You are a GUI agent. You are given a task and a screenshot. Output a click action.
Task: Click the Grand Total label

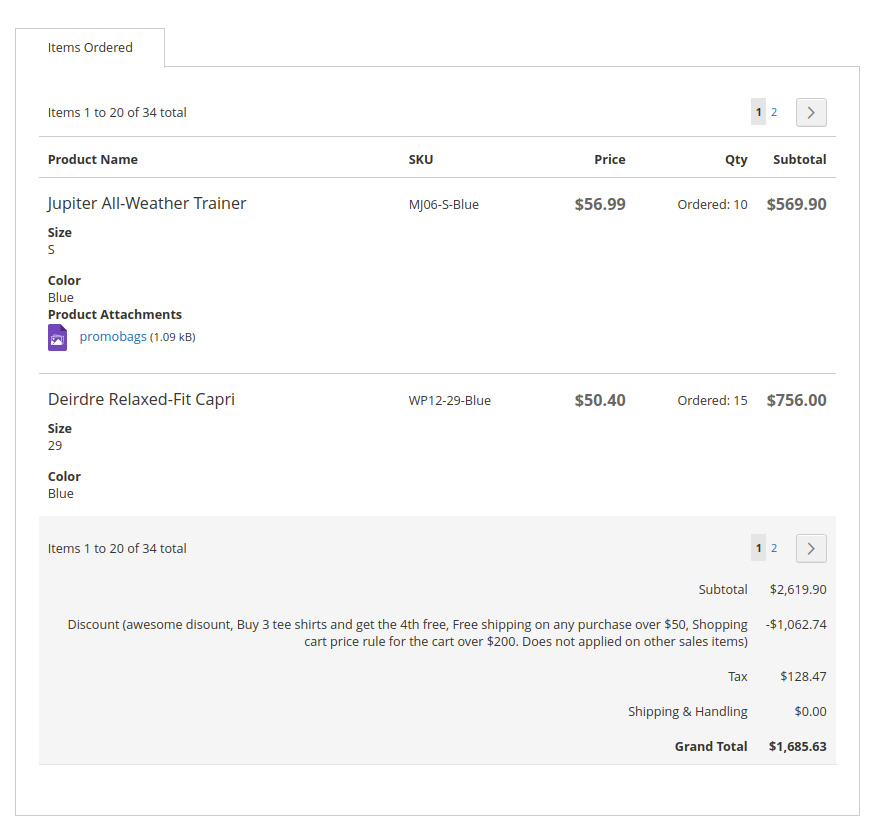coord(711,747)
